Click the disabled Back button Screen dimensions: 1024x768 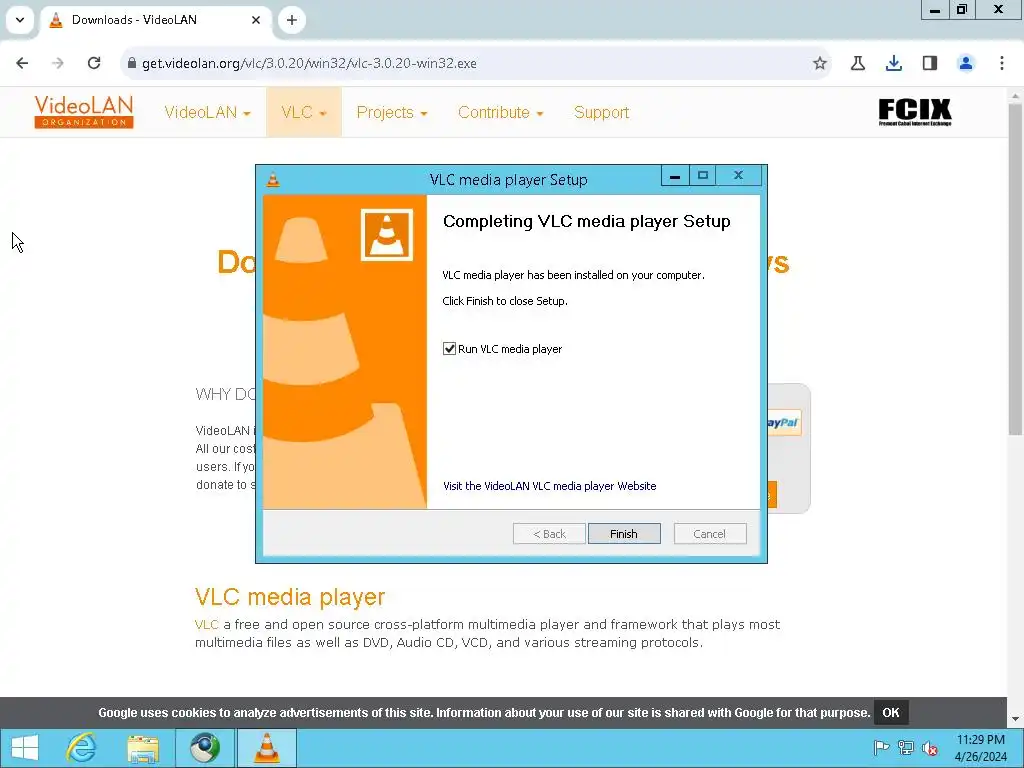(549, 534)
